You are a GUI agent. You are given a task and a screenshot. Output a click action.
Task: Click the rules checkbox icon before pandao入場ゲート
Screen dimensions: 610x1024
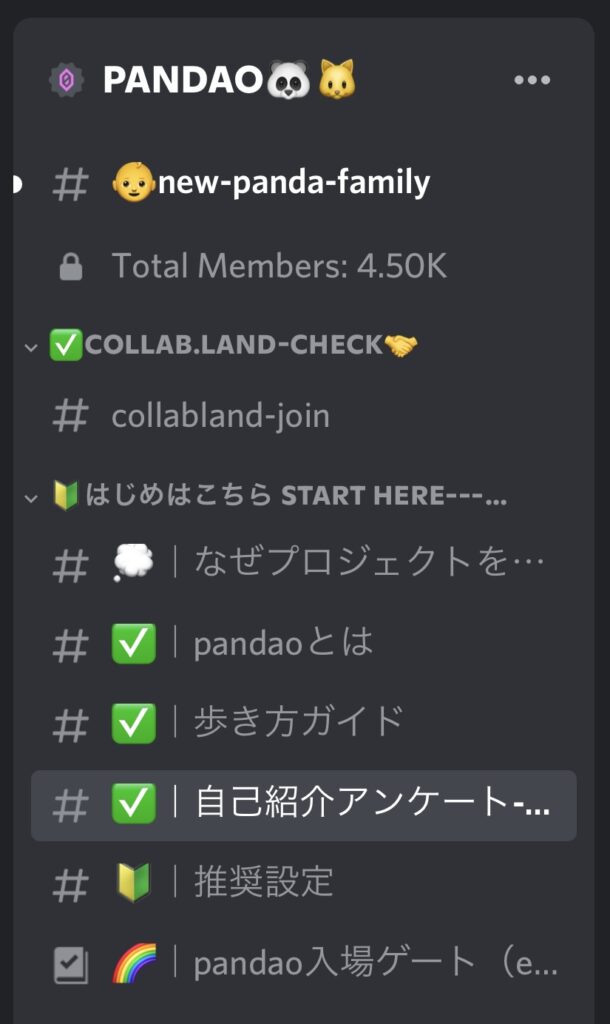[71, 965]
